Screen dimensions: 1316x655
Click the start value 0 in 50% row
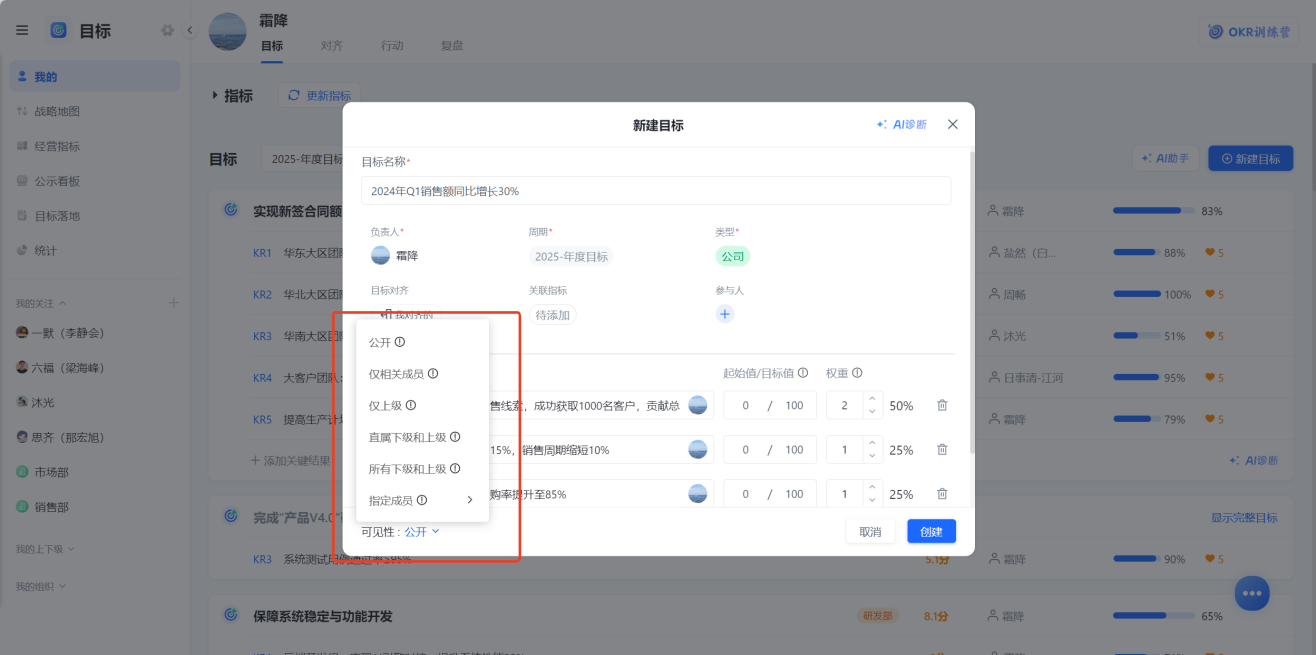[745, 405]
